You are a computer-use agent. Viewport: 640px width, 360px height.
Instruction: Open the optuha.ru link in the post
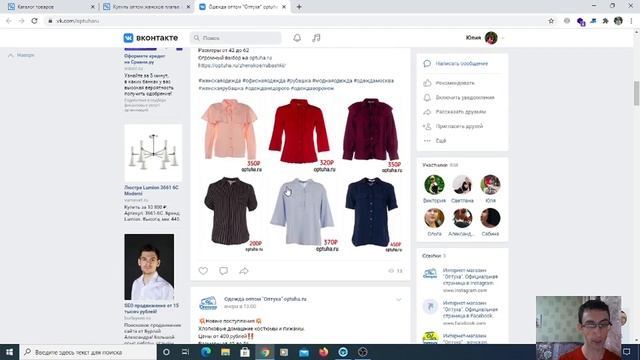click(242, 65)
